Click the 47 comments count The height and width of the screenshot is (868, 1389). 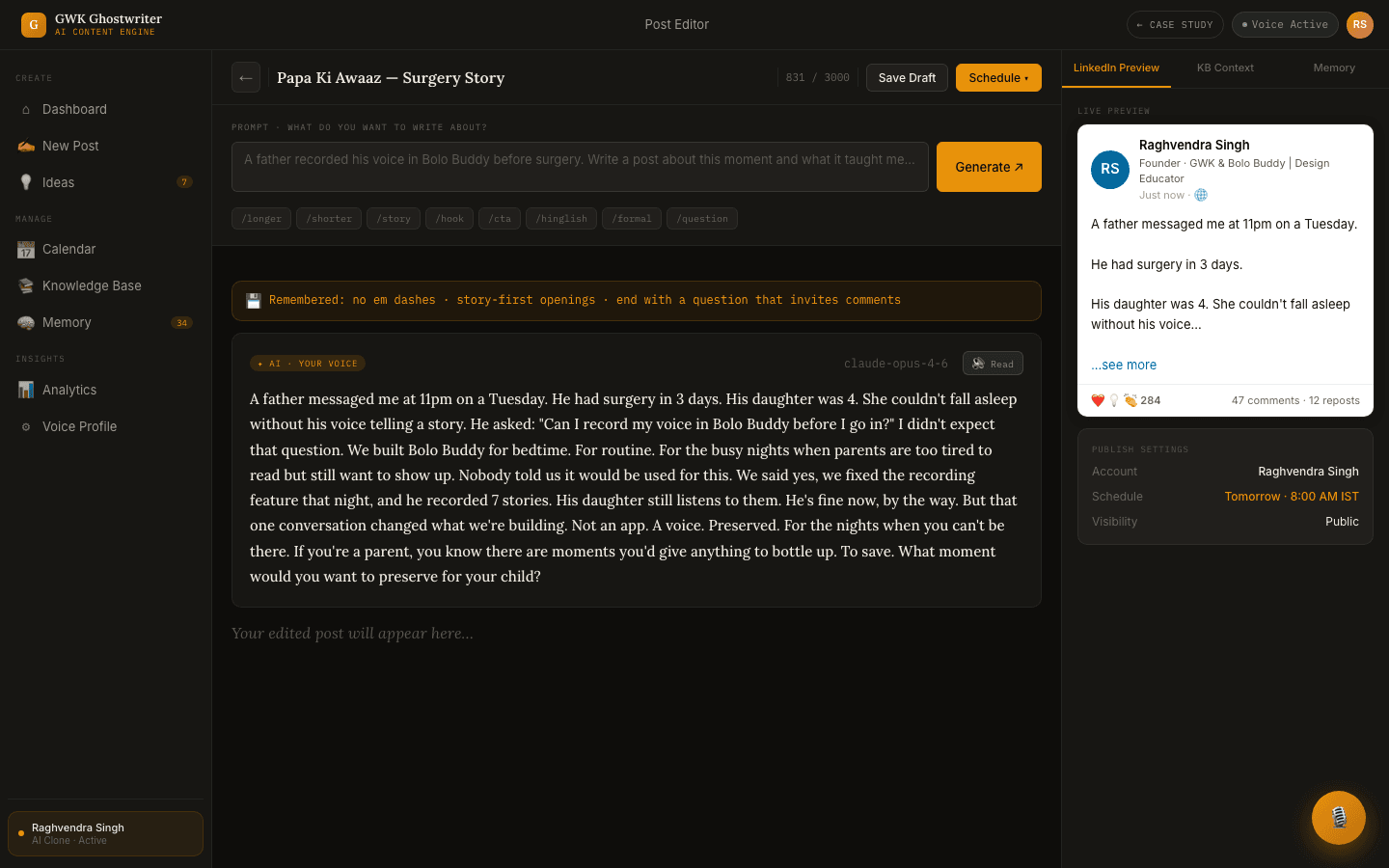tap(1266, 400)
